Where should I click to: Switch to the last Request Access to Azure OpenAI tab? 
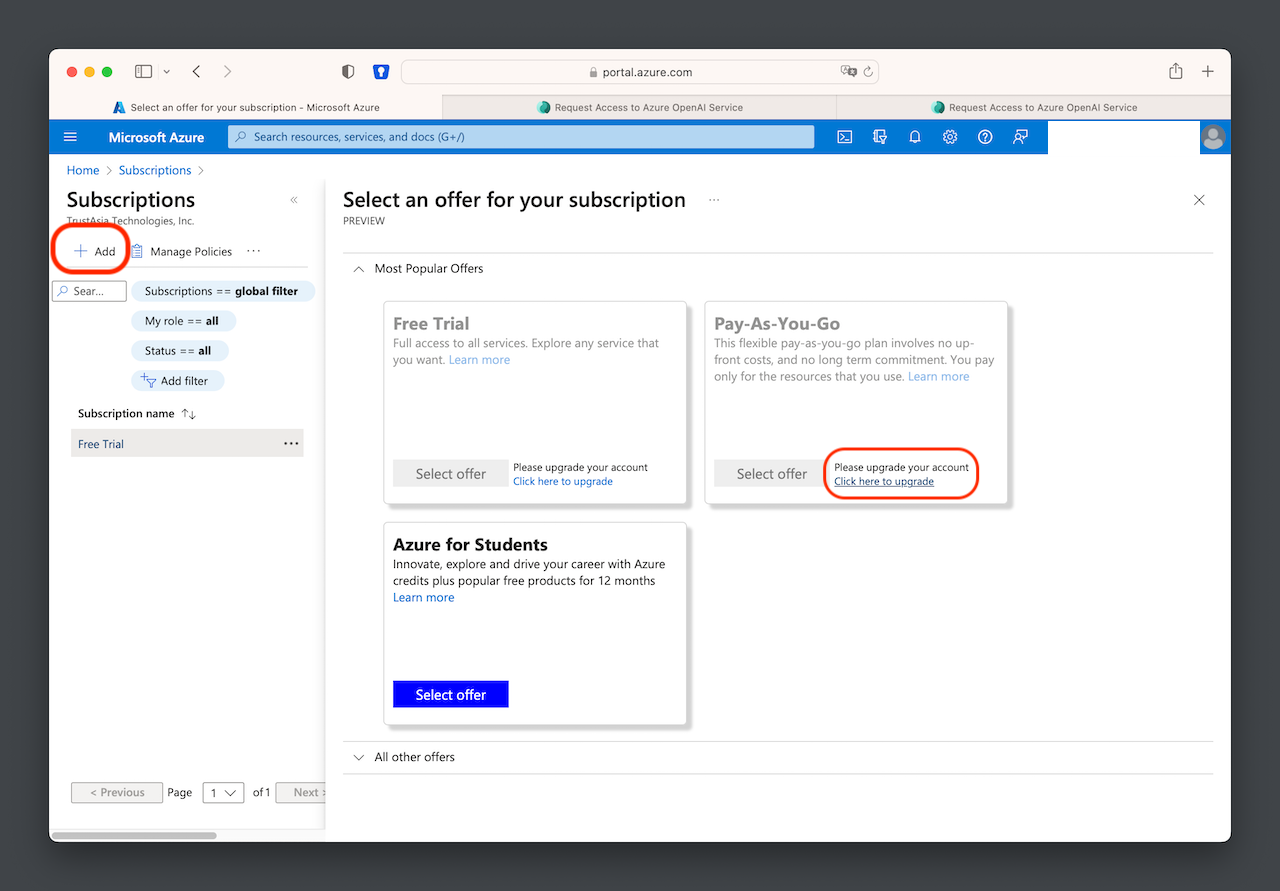[x=1034, y=107]
